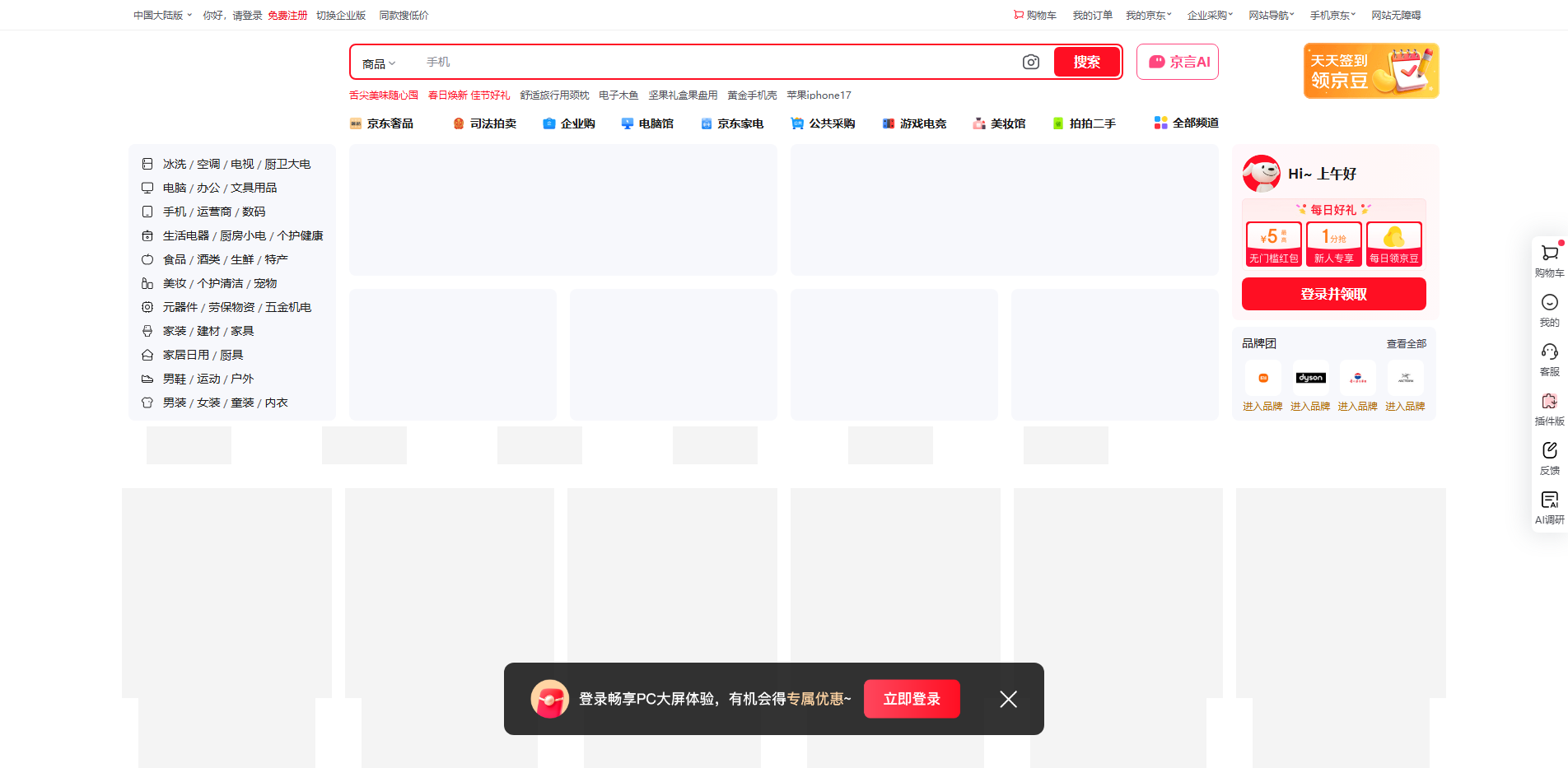The image size is (1568, 768).
Task: Enter the dyson brand from 品牌团
Action: point(1310,377)
